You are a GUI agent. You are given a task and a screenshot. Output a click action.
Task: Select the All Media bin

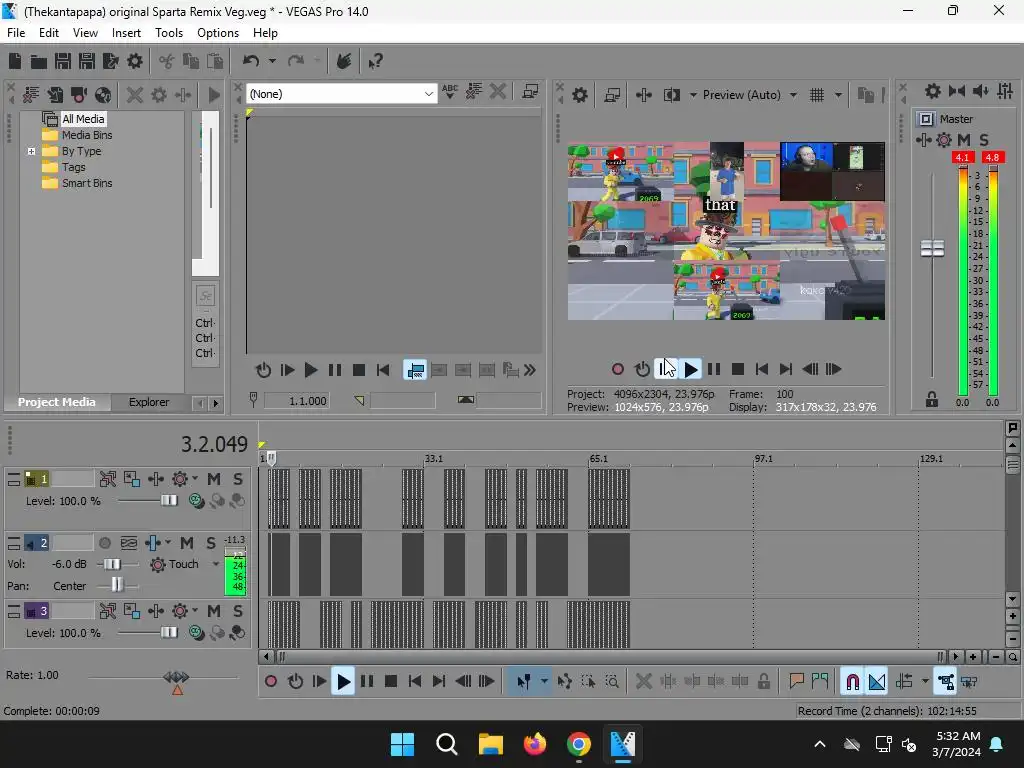point(83,119)
